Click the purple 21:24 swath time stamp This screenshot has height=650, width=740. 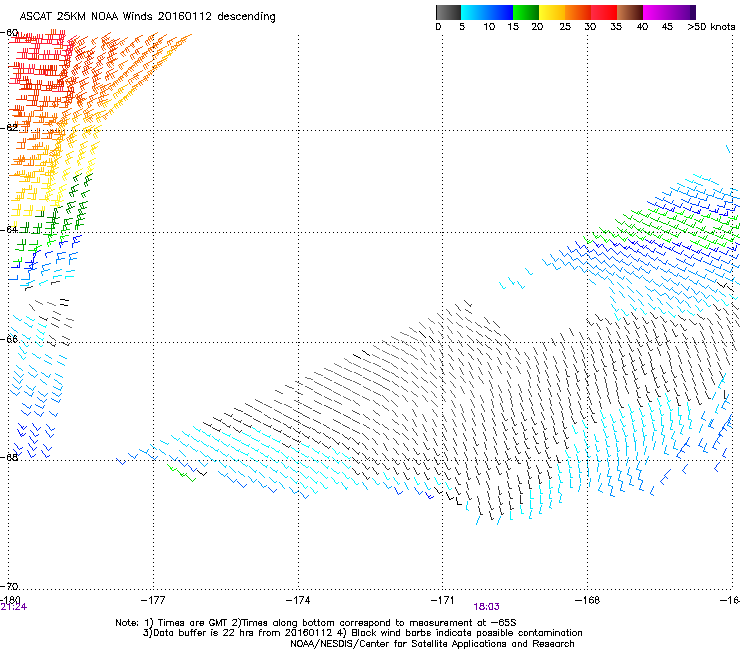[x=14, y=607]
